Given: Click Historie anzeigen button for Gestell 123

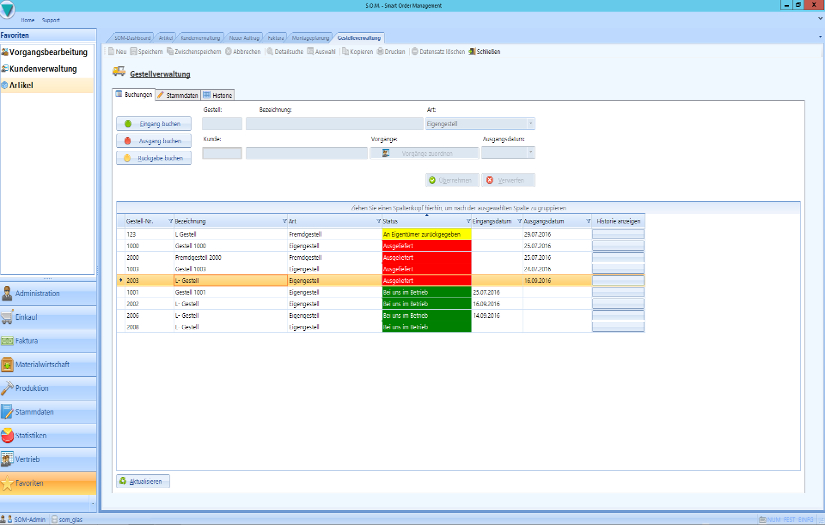Looking at the screenshot, I should pyautogui.click(x=618, y=233).
